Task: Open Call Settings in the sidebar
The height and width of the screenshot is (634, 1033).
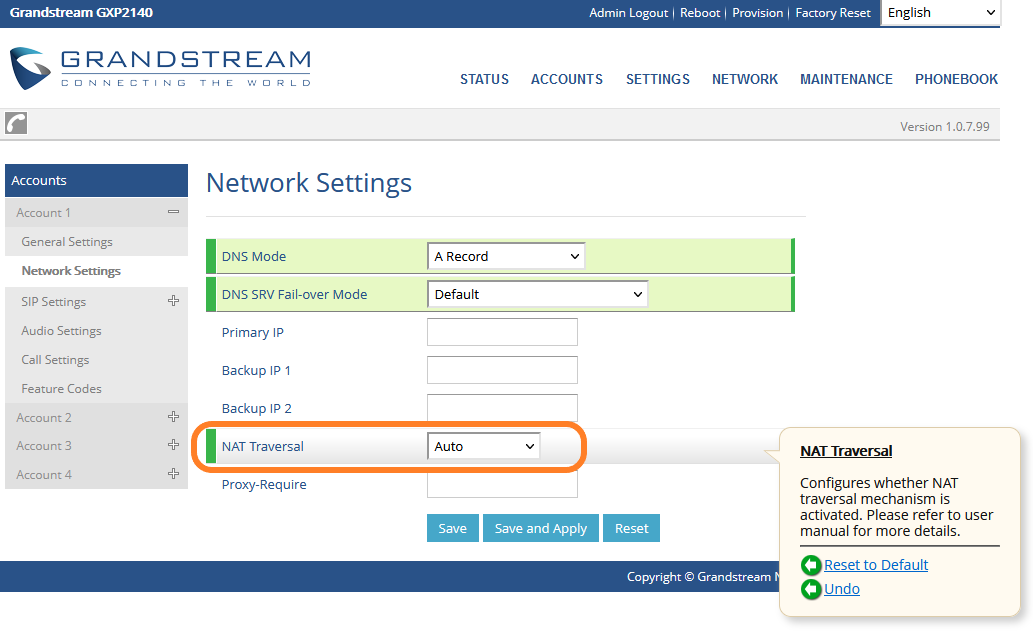Action: click(55, 360)
